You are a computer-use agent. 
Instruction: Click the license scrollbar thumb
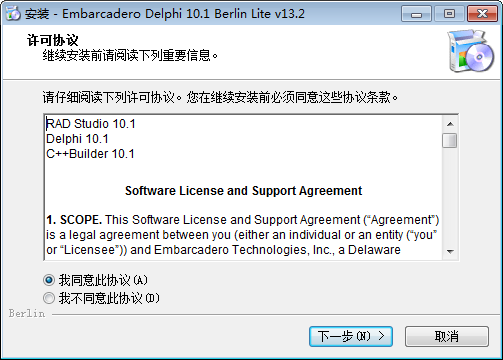[x=450, y=140]
